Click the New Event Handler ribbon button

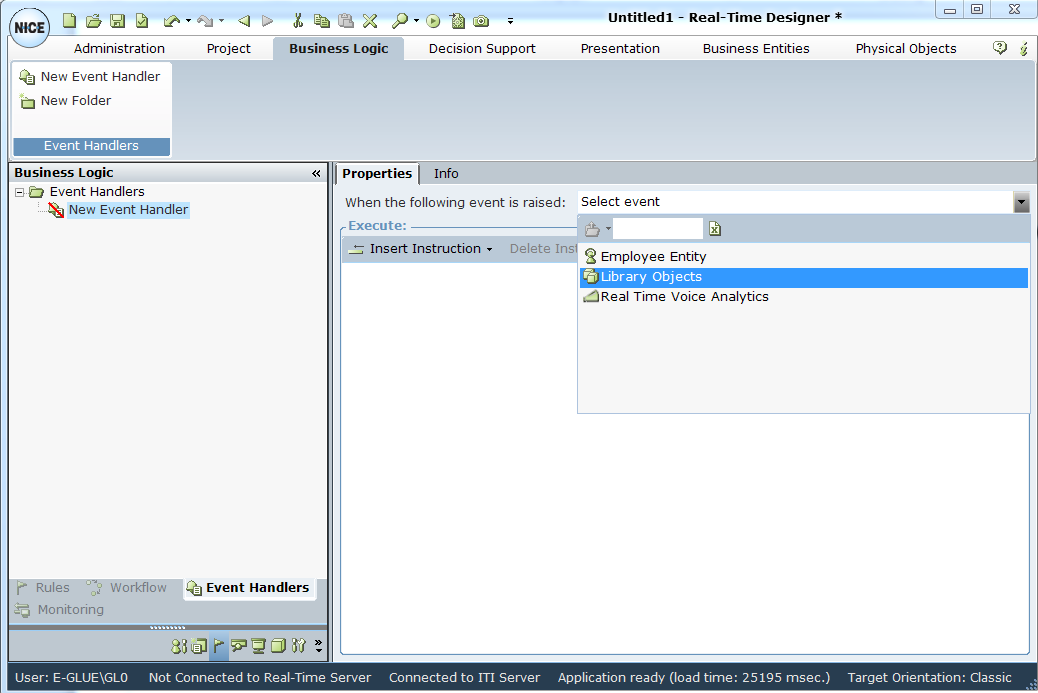(90, 77)
